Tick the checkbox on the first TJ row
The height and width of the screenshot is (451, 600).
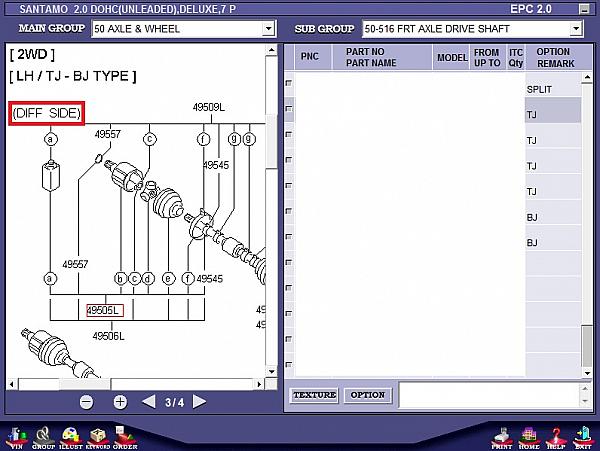click(289, 109)
